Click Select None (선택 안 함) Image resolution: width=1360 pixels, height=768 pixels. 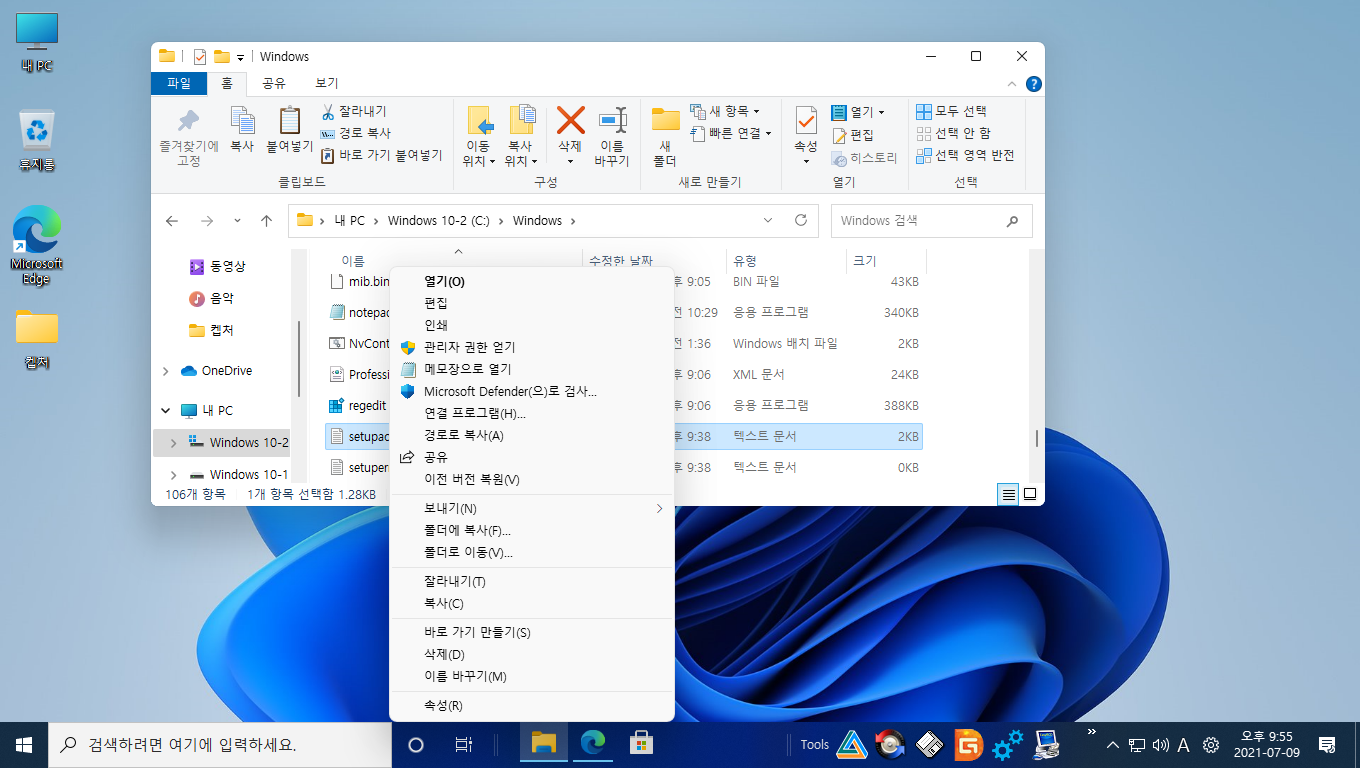point(954,133)
